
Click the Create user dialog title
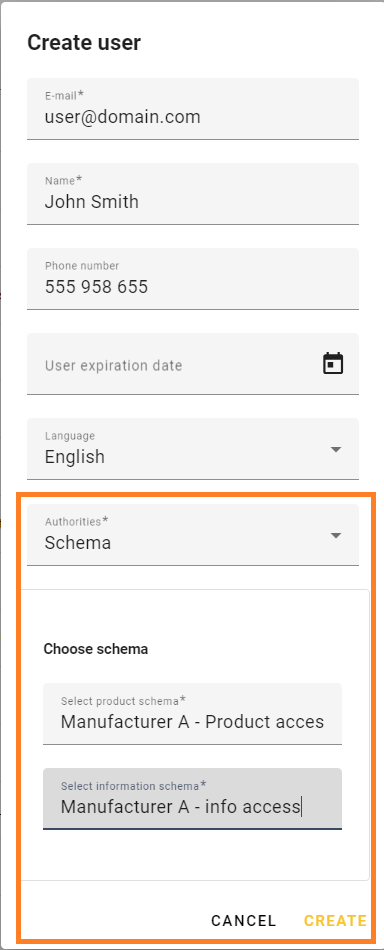[84, 43]
